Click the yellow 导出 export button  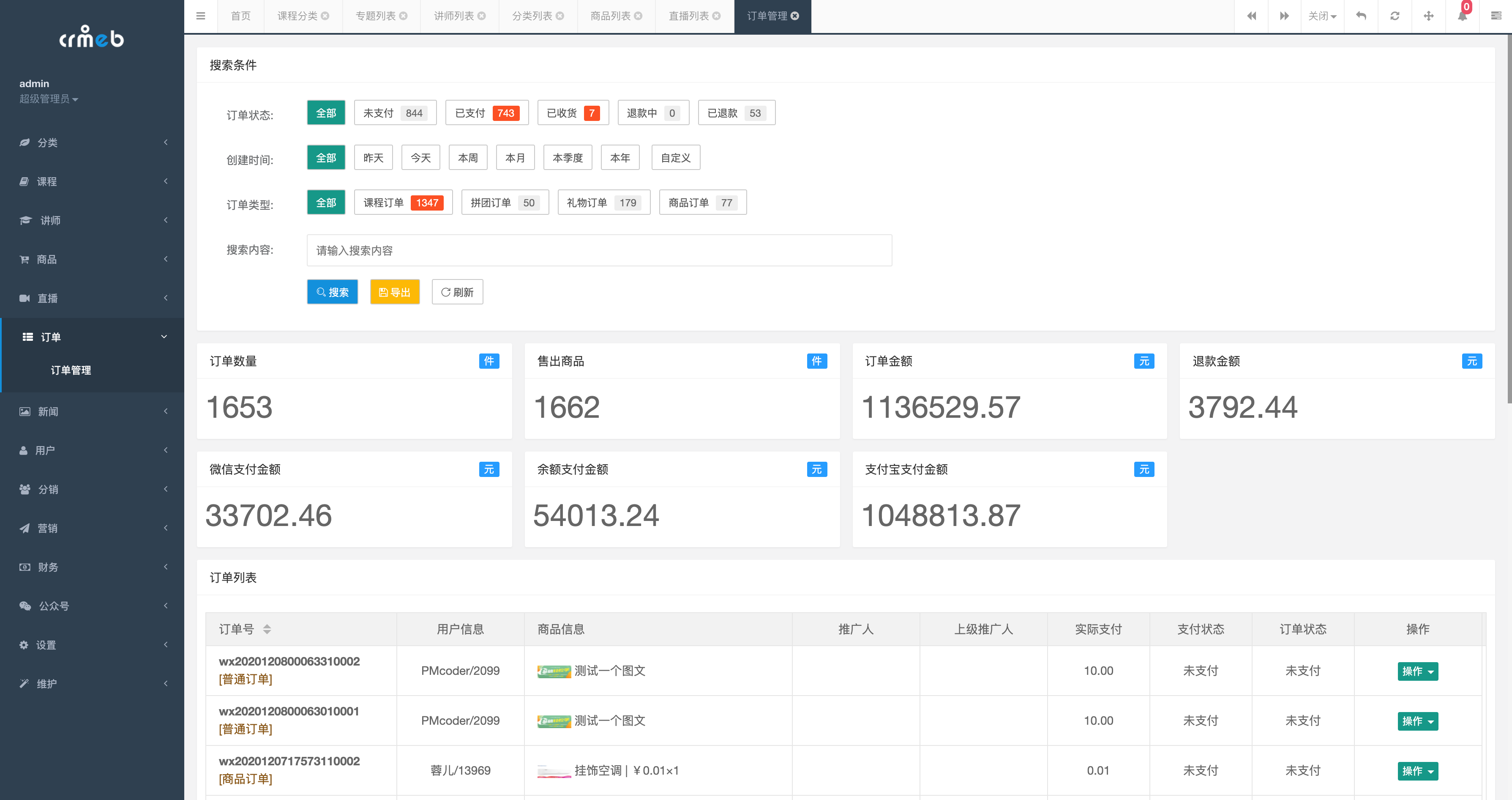[x=394, y=292]
